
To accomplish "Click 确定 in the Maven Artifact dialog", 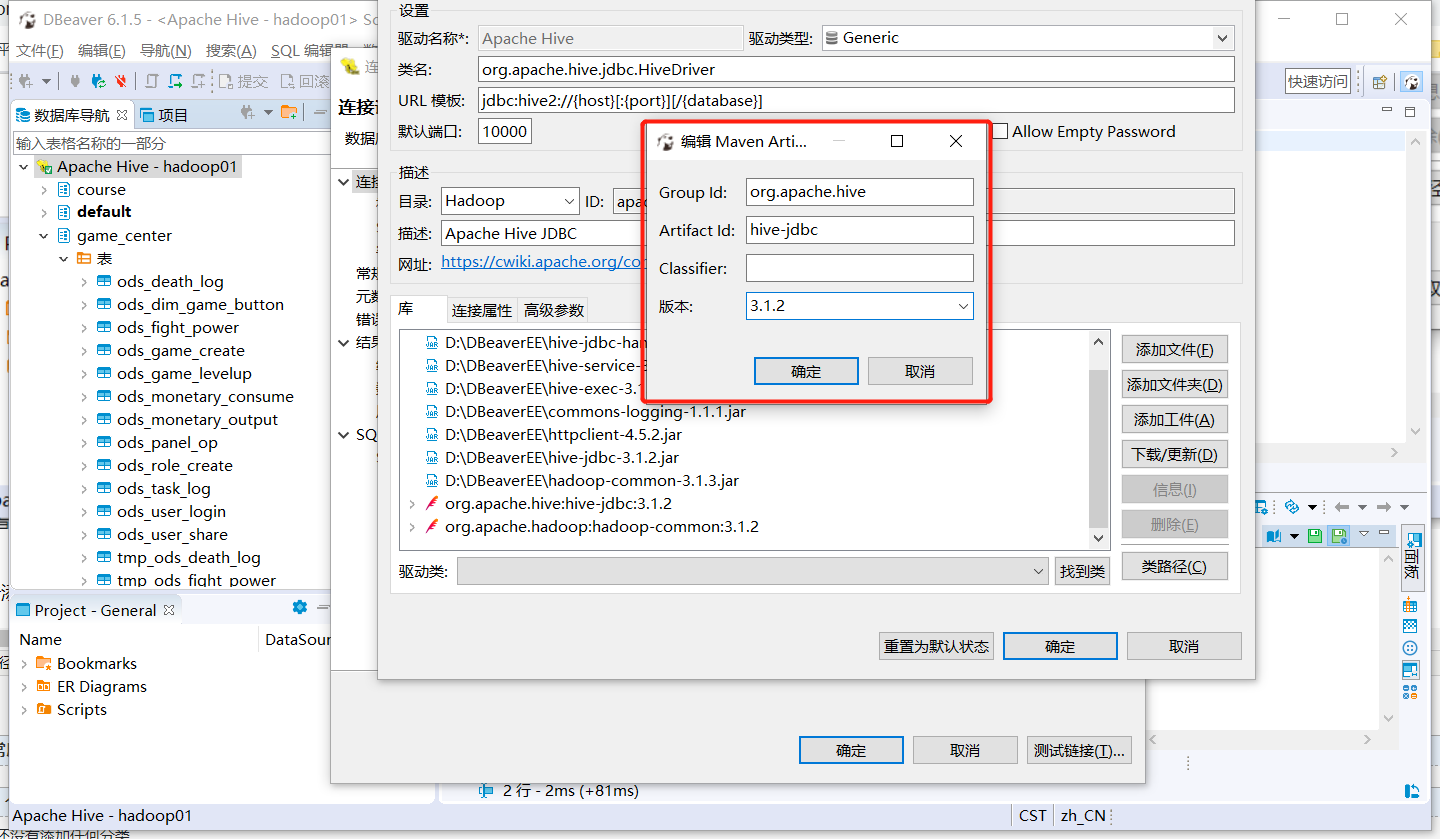I will coord(806,371).
